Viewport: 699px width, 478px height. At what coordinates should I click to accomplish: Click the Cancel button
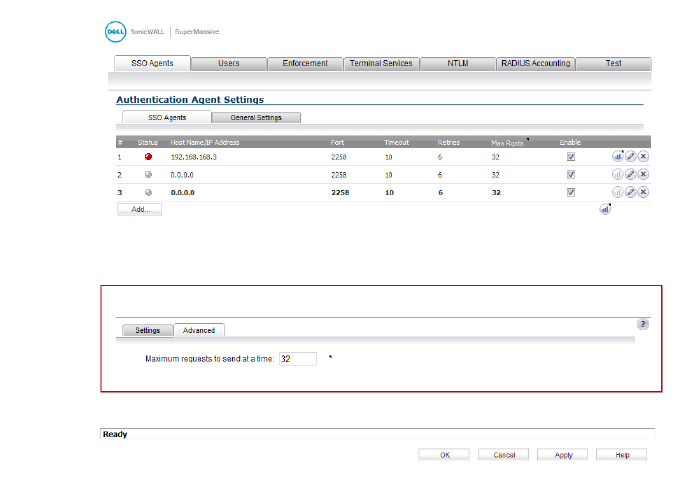(504, 455)
